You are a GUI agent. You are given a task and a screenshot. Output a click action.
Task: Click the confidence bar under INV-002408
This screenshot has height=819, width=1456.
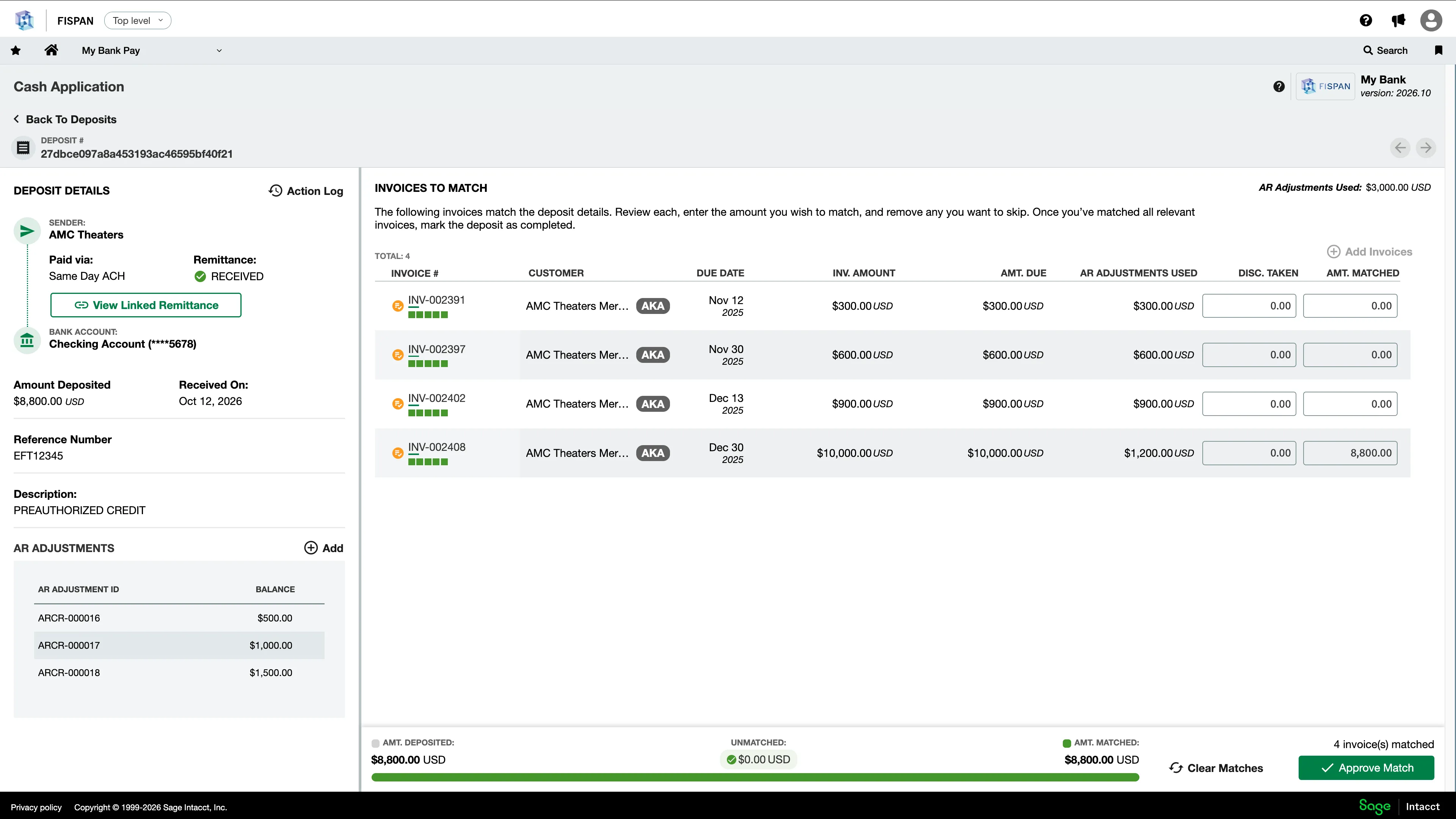(x=428, y=462)
